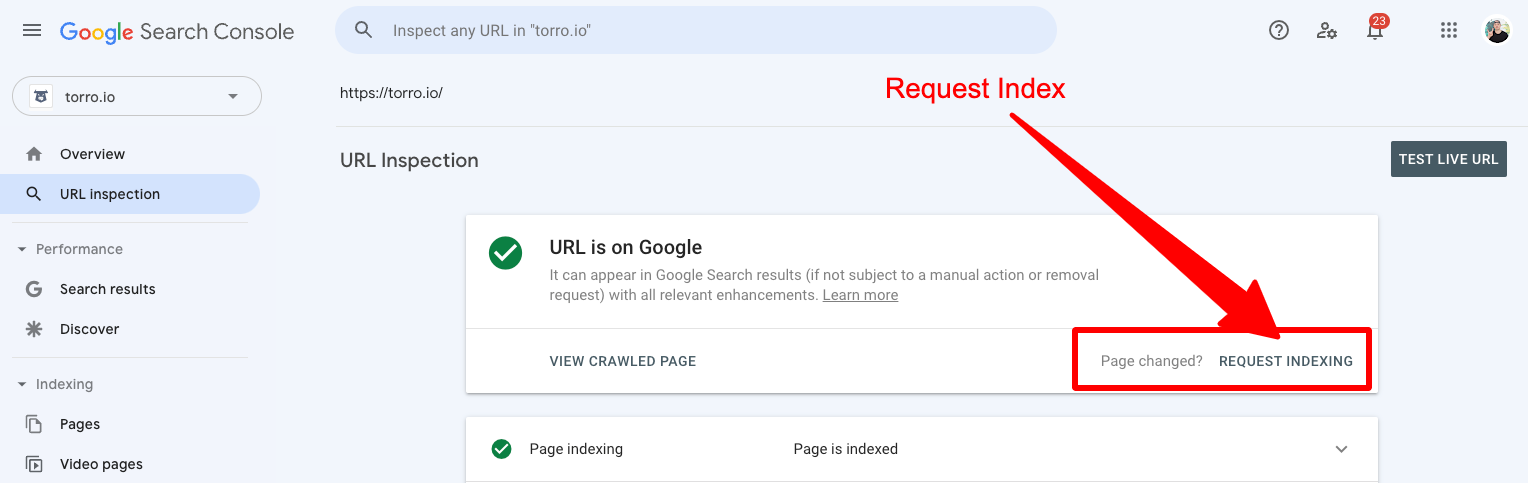Screen dimensions: 1528x483
Task: Click the Learn more link
Action: pos(860,296)
